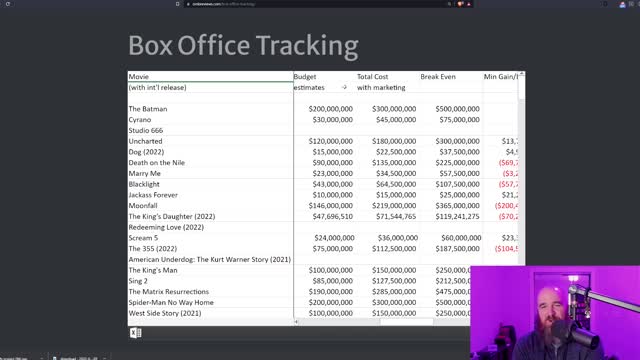The image size is (640, 360).
Task: Select the 'Total Cost' header cell
Action: coord(388,76)
